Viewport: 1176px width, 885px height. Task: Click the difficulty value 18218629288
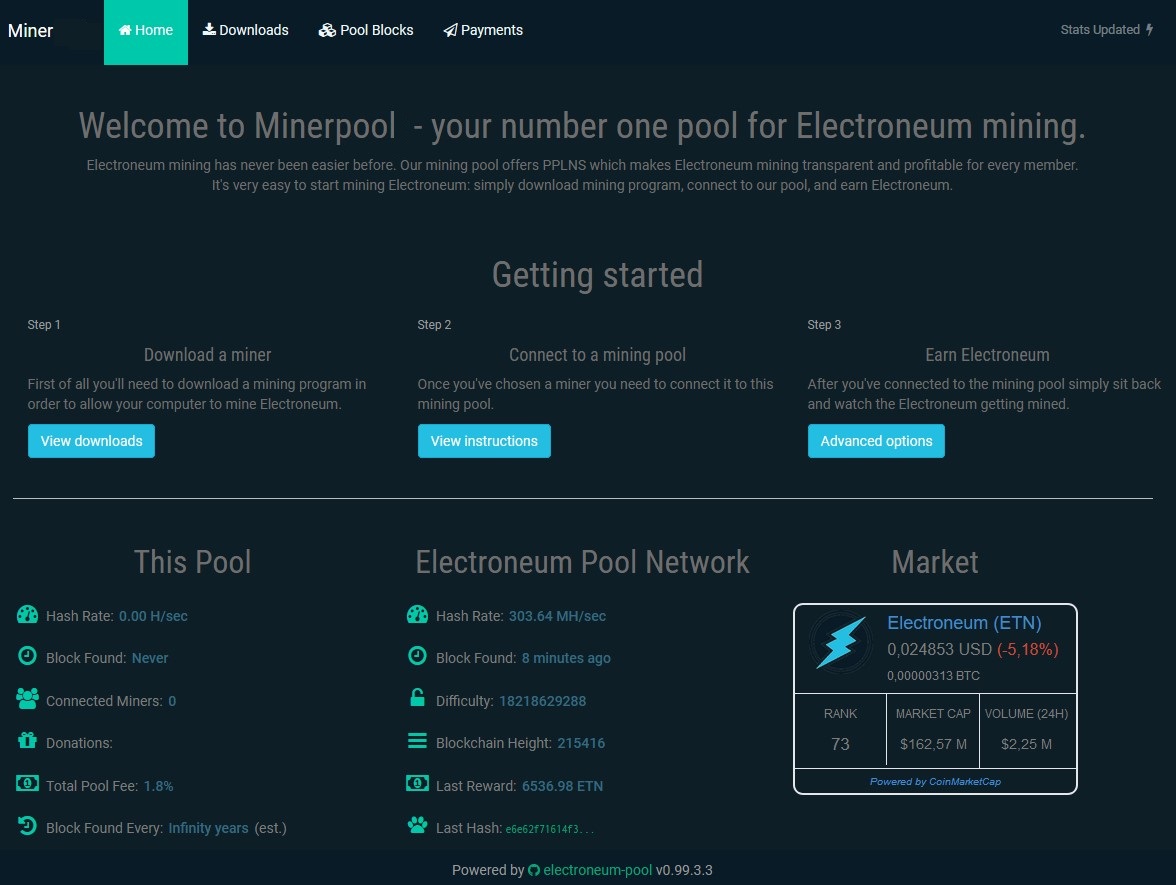click(x=542, y=701)
